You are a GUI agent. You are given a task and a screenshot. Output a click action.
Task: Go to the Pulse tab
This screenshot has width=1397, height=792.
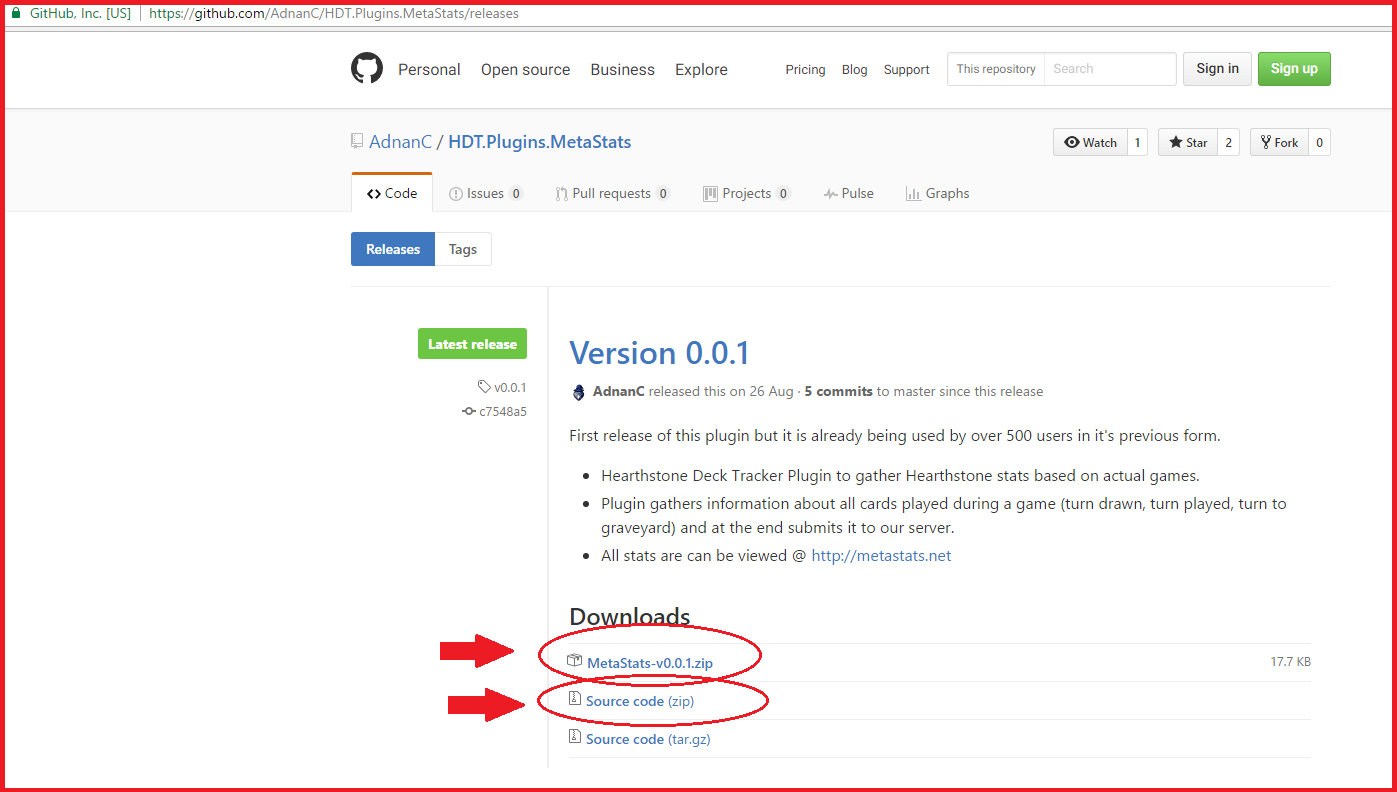pyautogui.click(x=849, y=193)
